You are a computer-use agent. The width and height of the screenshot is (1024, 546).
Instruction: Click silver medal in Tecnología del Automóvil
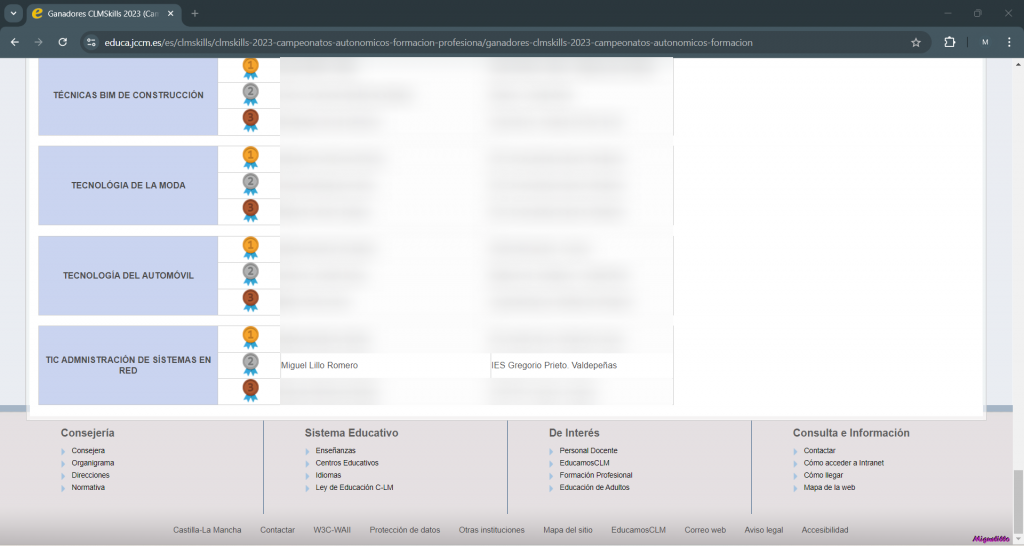coord(250,275)
